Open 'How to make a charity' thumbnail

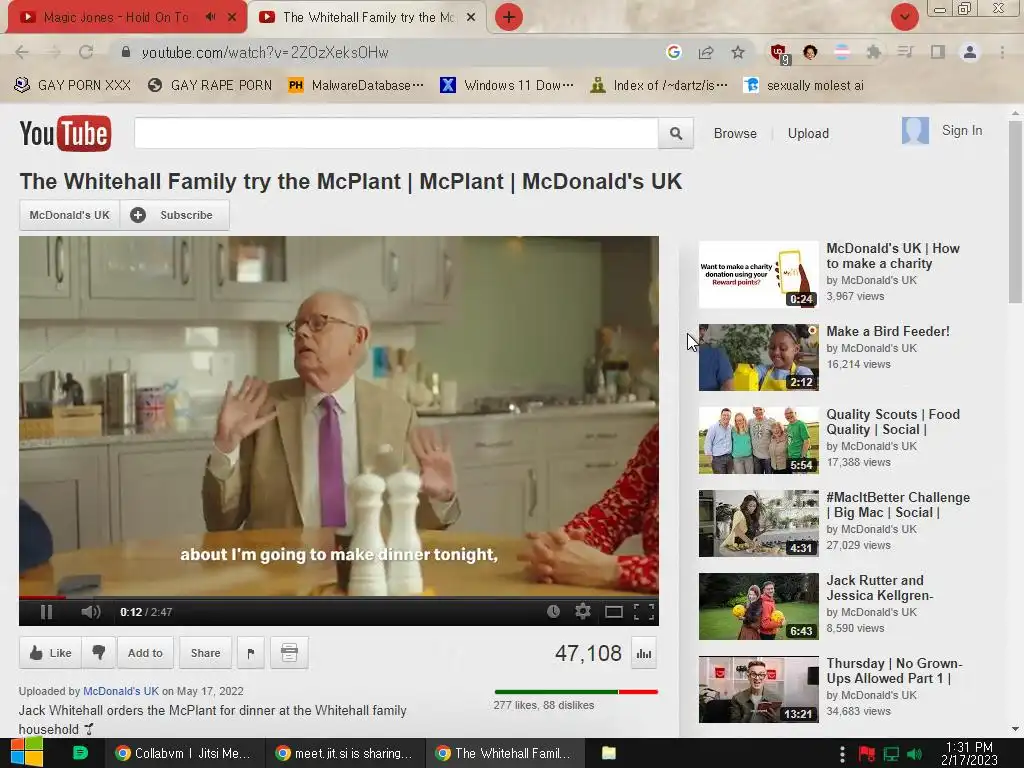758,274
